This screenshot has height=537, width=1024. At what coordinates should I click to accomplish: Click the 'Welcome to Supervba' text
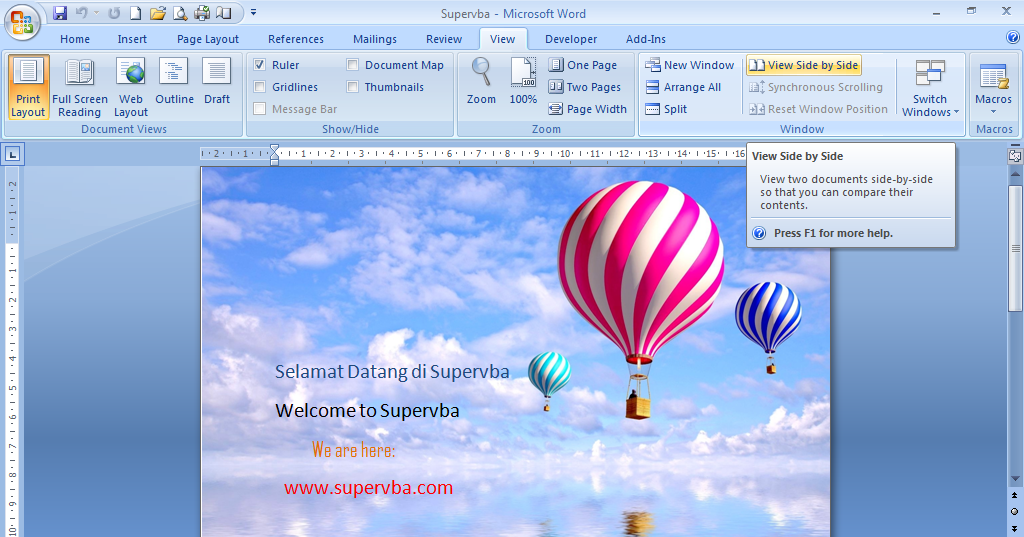(367, 410)
